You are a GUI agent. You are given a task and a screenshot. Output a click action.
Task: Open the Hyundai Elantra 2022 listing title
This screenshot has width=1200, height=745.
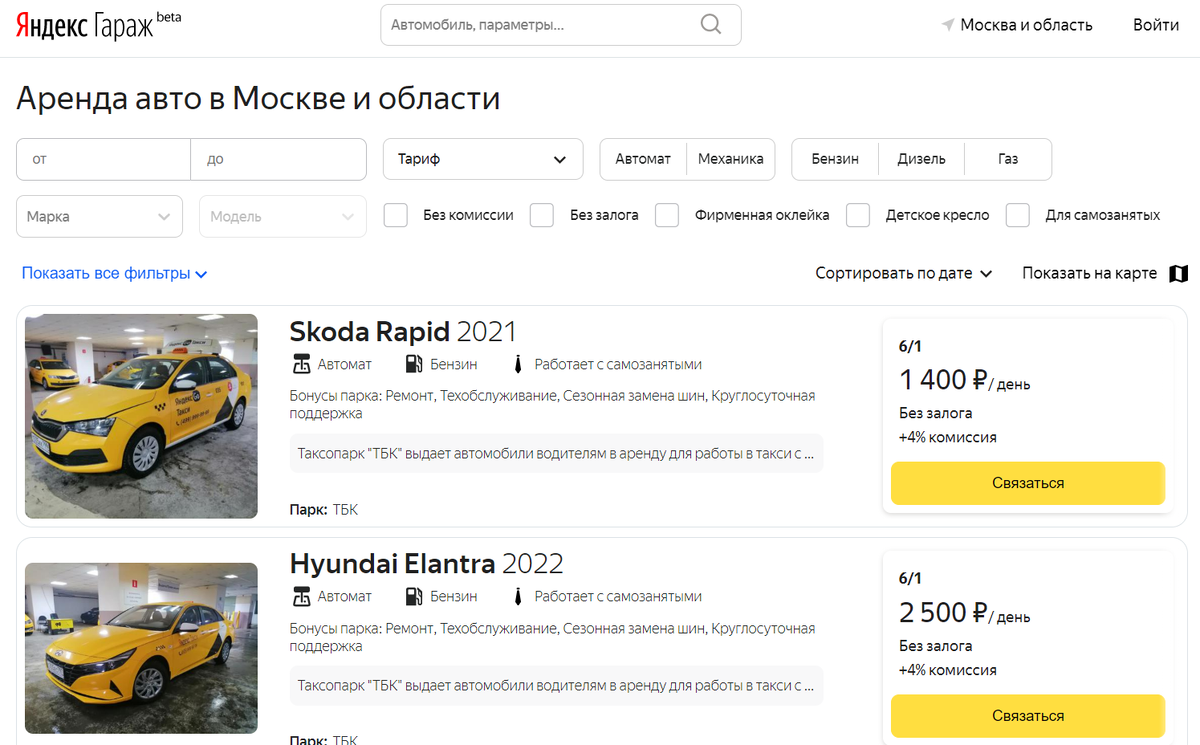pyautogui.click(x=426, y=563)
